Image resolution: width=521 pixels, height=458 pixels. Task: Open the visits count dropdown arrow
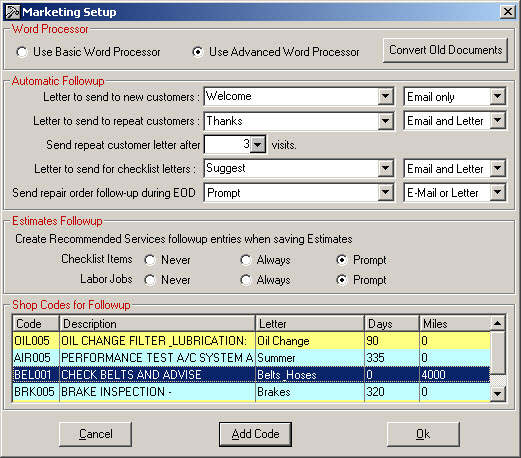(258, 145)
